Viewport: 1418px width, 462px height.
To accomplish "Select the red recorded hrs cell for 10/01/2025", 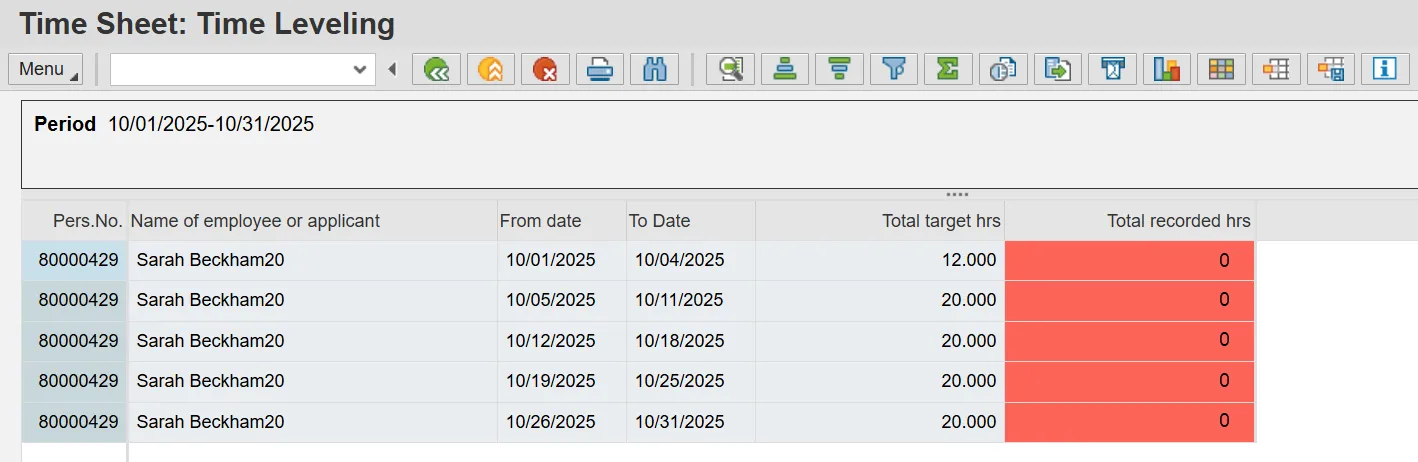I will (x=1129, y=260).
